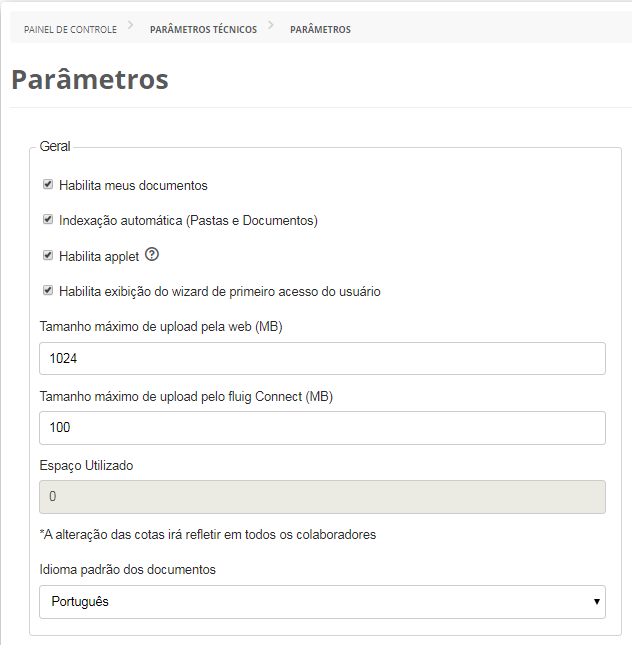Image resolution: width=632 pixels, height=645 pixels.
Task: Click the note about alteração das cotas
Action: [207, 535]
